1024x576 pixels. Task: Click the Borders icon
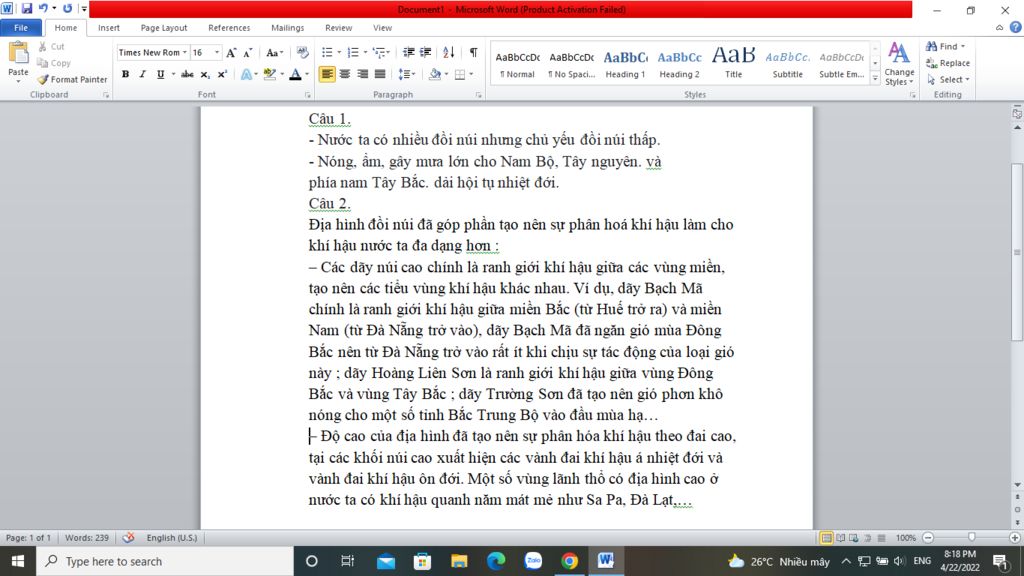coord(460,74)
